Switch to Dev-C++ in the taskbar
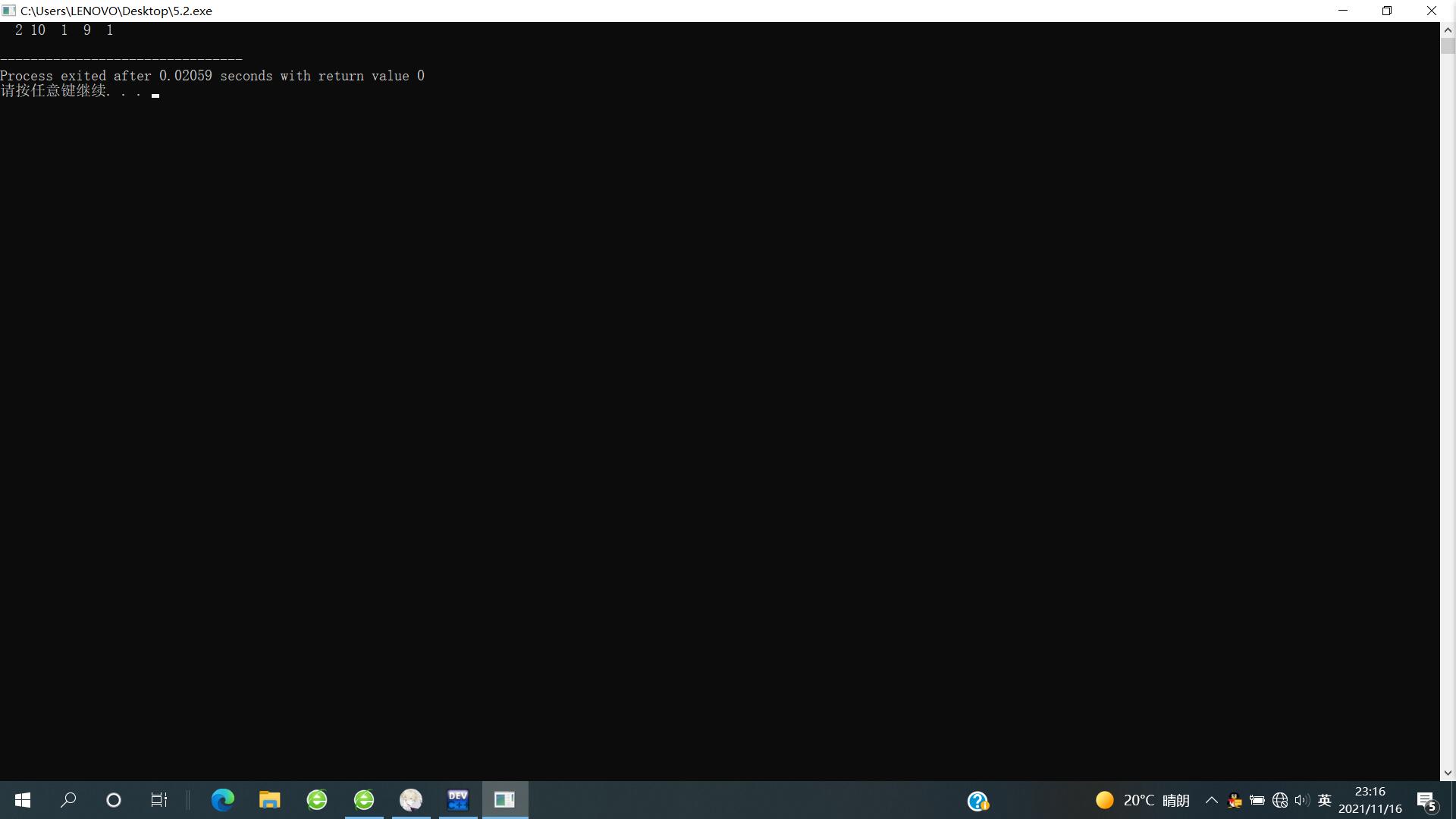Screen dimensions: 1456x819 458,800
